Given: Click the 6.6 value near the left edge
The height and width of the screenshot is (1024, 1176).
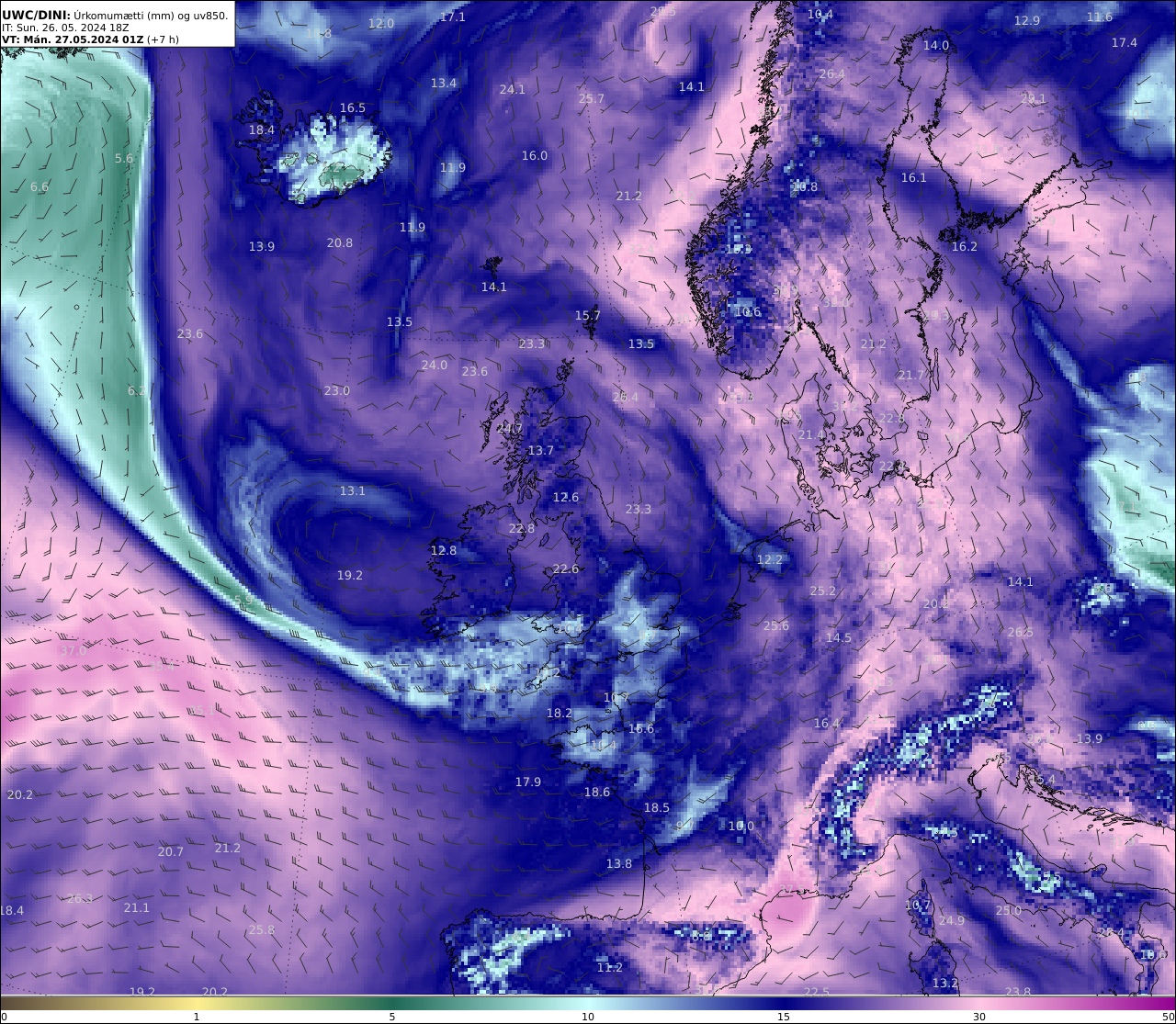Looking at the screenshot, I should (40, 186).
